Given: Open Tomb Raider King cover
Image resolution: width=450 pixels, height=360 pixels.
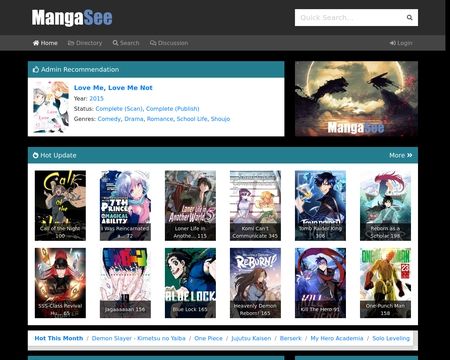Looking at the screenshot, I should pyautogui.click(x=320, y=205).
